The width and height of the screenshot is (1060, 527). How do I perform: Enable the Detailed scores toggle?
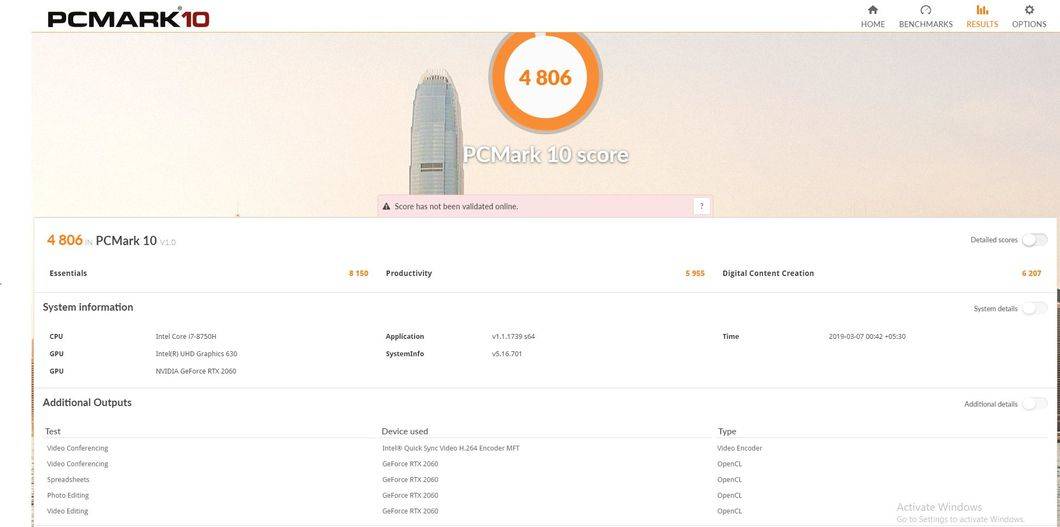pyautogui.click(x=1034, y=240)
